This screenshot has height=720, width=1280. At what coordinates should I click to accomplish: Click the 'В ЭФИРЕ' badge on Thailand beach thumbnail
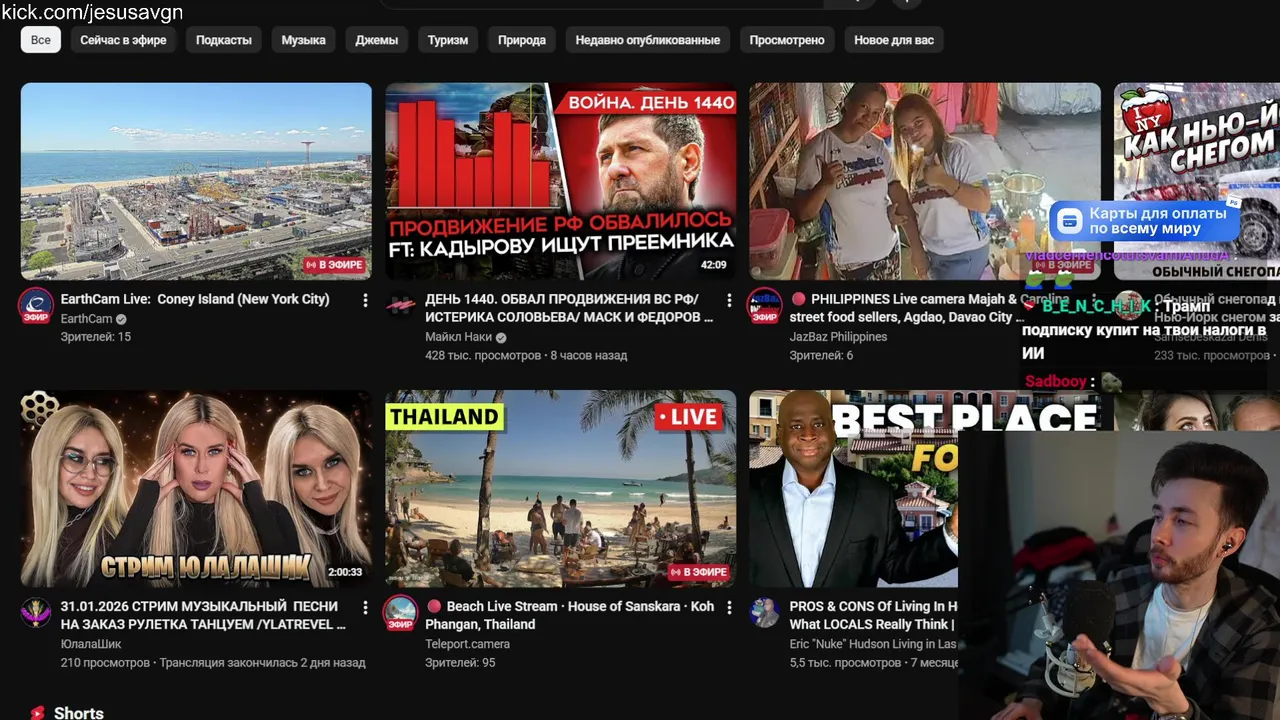(699, 572)
